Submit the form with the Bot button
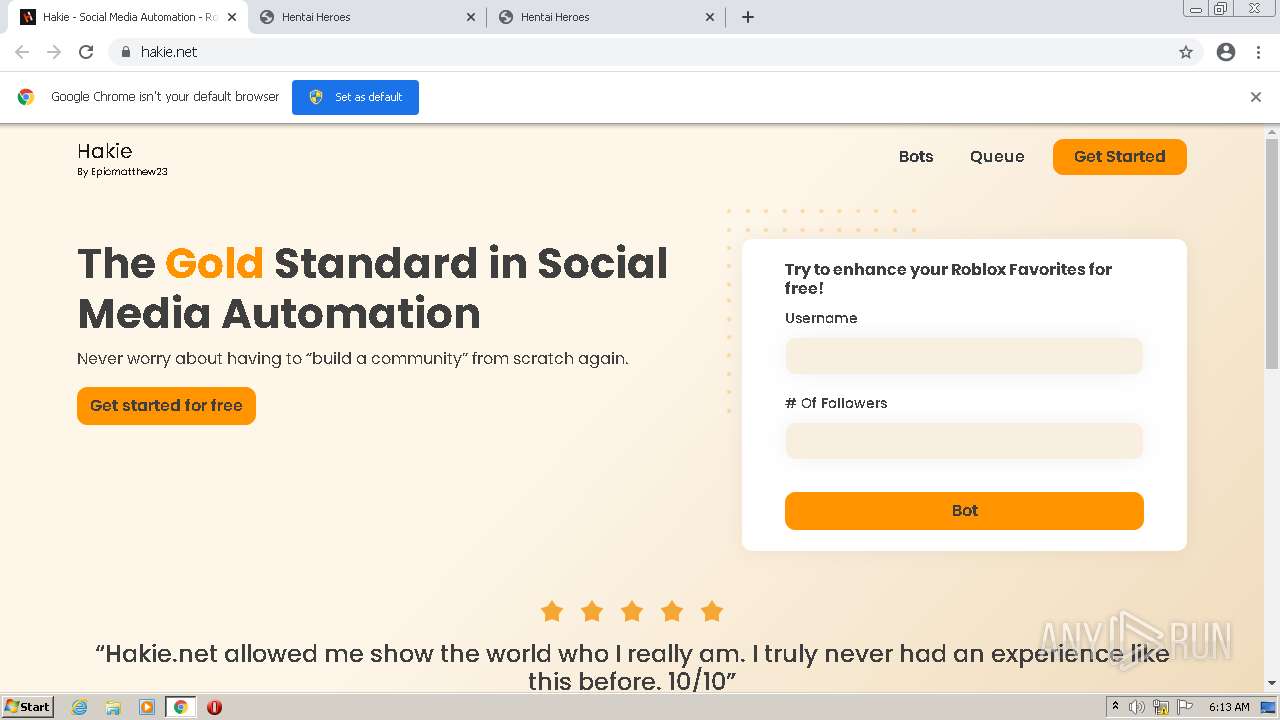The image size is (1280, 720). [x=964, y=511]
